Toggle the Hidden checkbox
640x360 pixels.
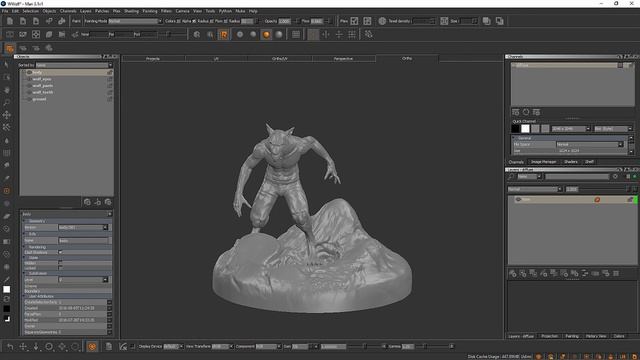60,263
